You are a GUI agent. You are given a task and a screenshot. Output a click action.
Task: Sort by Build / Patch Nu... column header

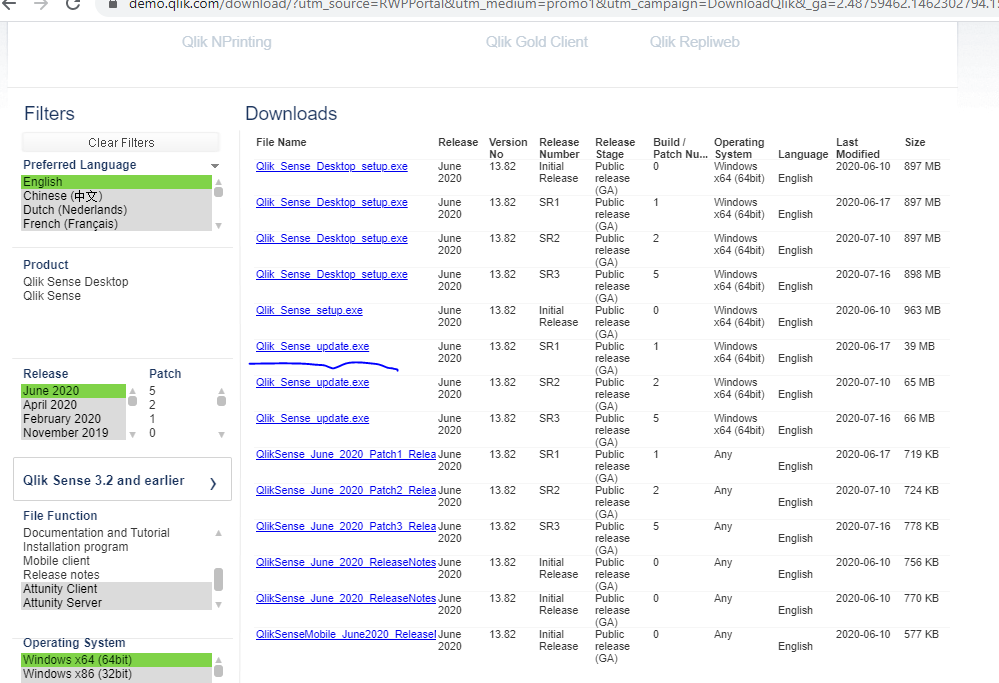tap(680, 148)
